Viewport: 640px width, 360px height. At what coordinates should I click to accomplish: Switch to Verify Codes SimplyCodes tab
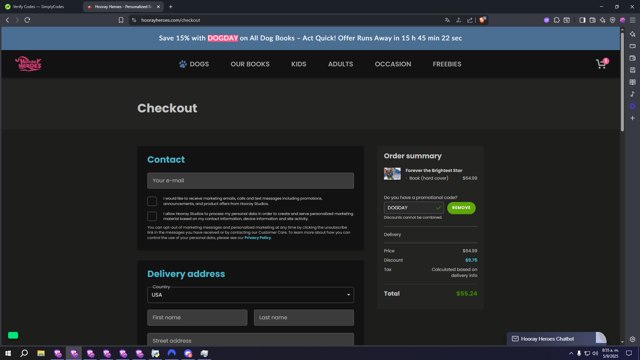coord(39,7)
